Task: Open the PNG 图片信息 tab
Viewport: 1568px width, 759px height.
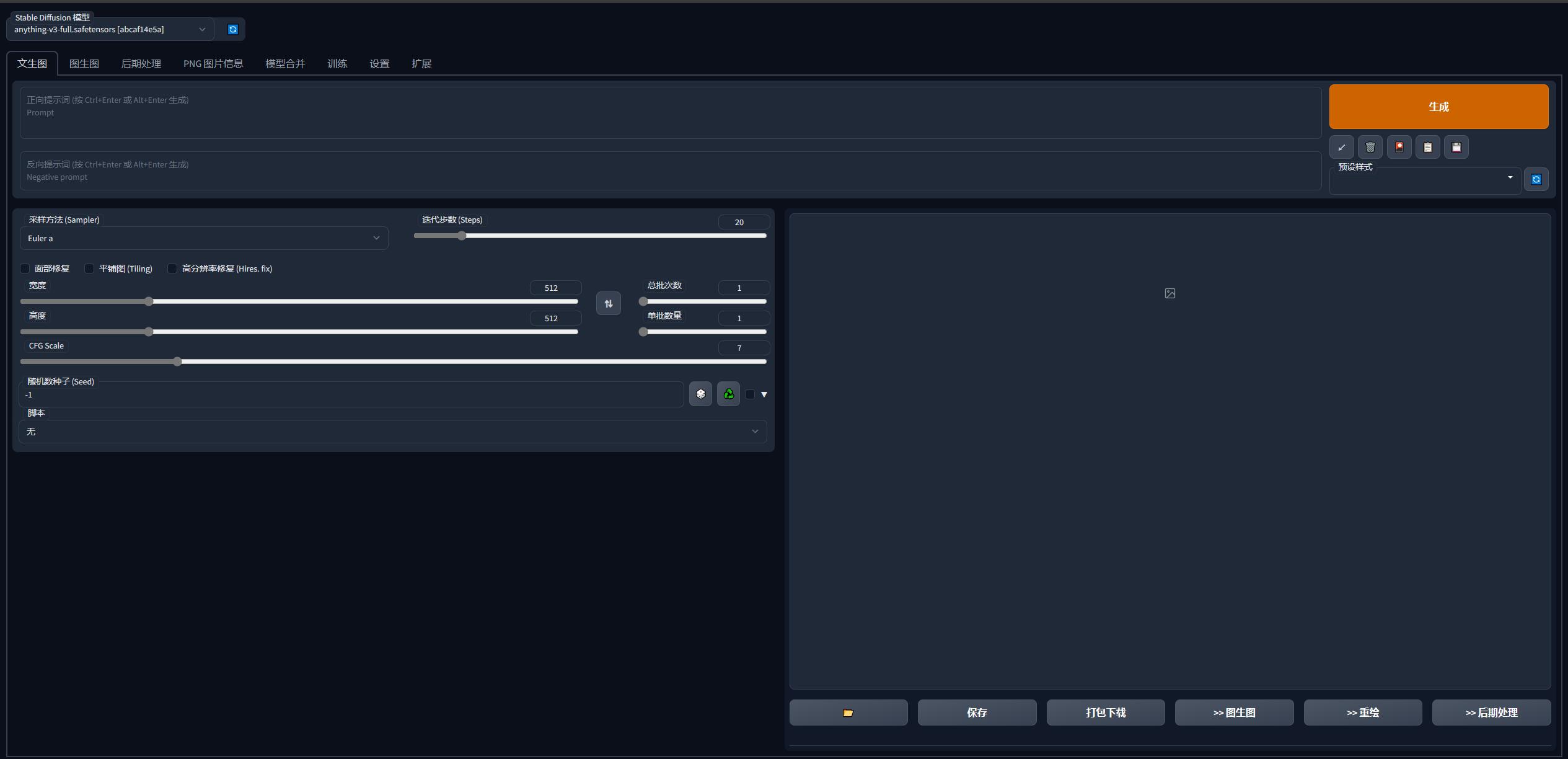Action: [x=213, y=63]
